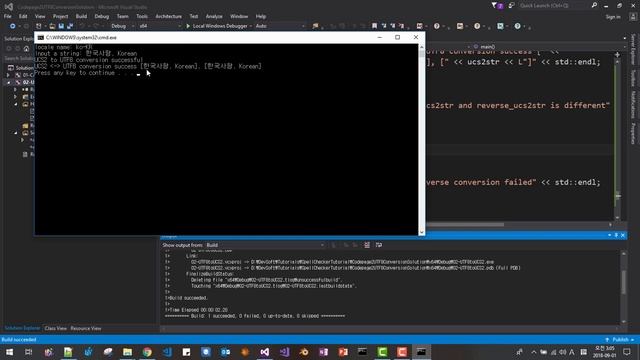Viewport: 640px width, 360px height.
Task: Open the notifications flag icon
Action: (x=497, y=5)
